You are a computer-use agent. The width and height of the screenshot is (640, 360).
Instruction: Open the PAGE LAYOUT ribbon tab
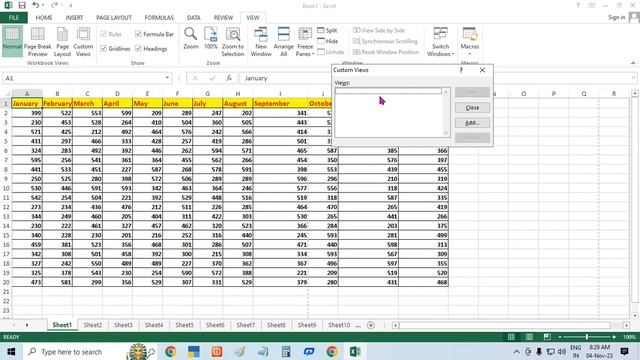pyautogui.click(x=114, y=18)
